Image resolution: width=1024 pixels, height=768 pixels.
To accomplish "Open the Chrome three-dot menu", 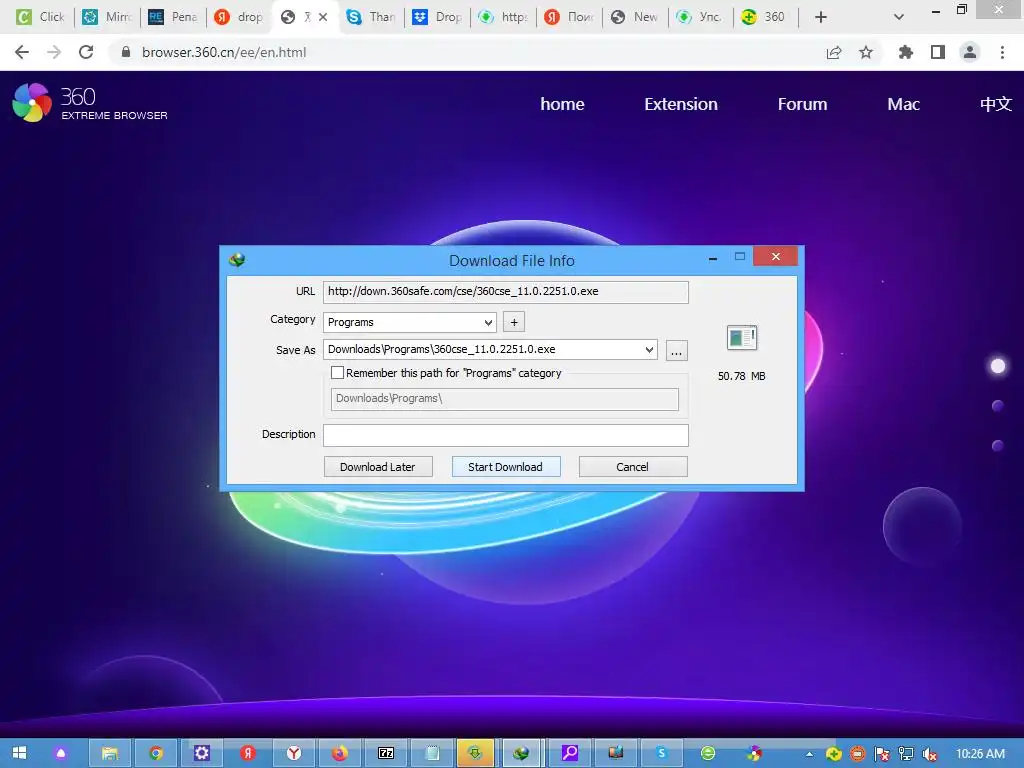I will coord(1002,52).
